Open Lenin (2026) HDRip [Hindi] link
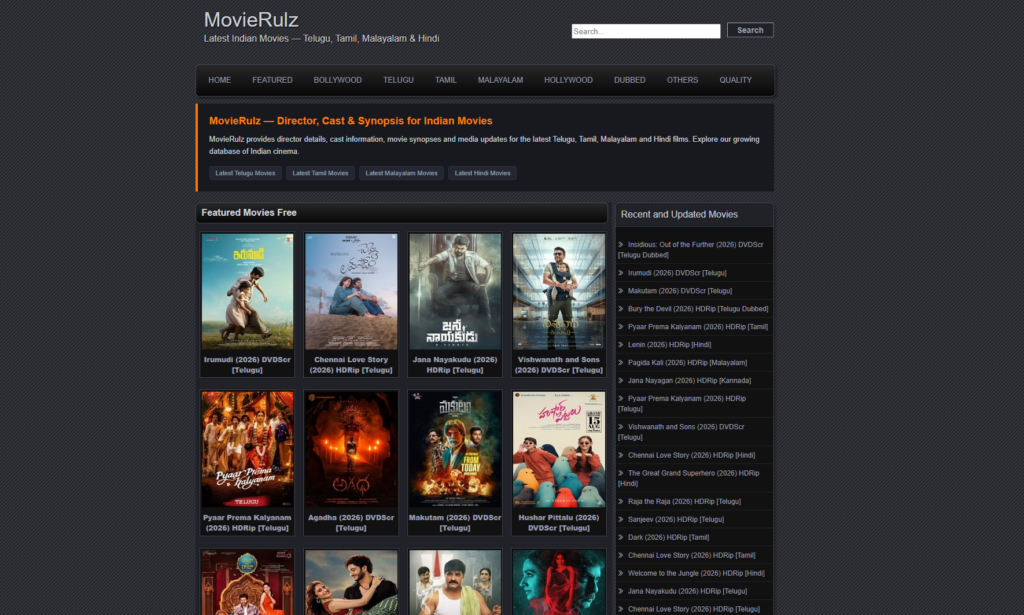This screenshot has width=1024, height=615. pyautogui.click(x=669, y=345)
